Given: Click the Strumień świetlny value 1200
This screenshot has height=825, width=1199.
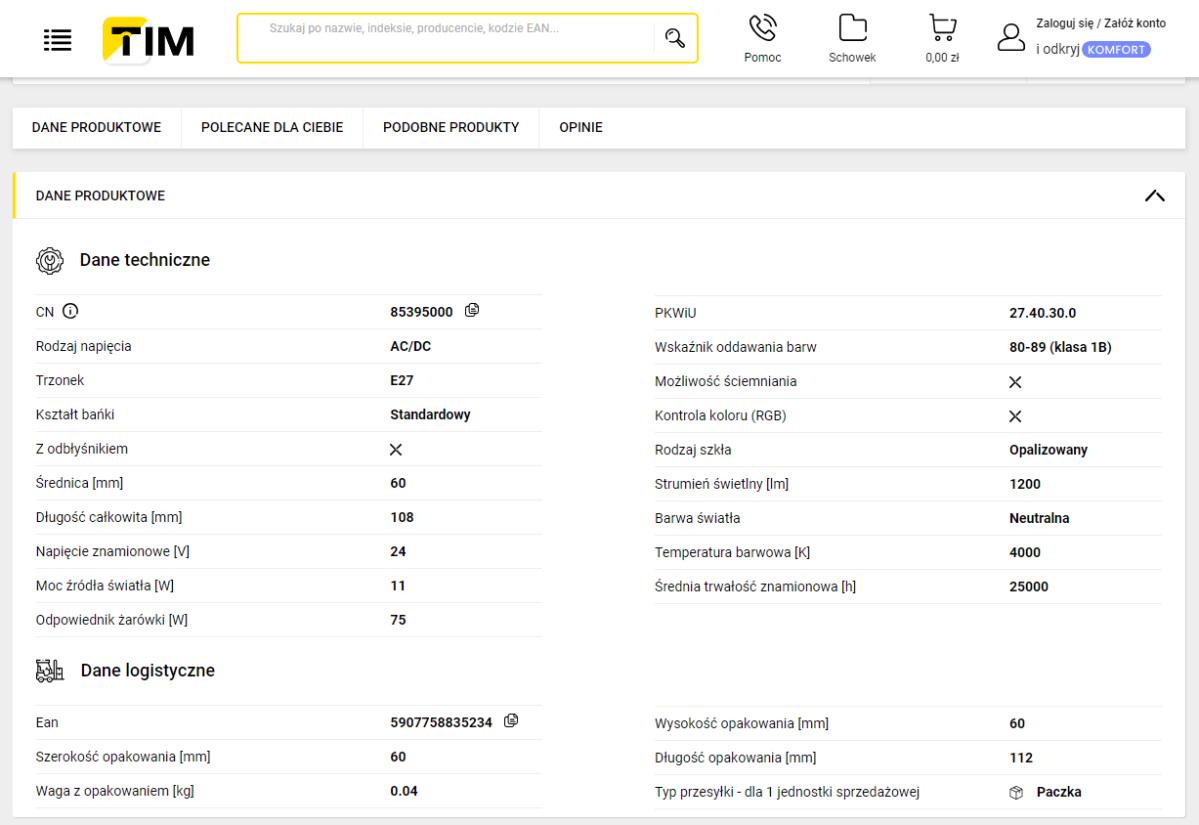Looking at the screenshot, I should pos(1025,484).
